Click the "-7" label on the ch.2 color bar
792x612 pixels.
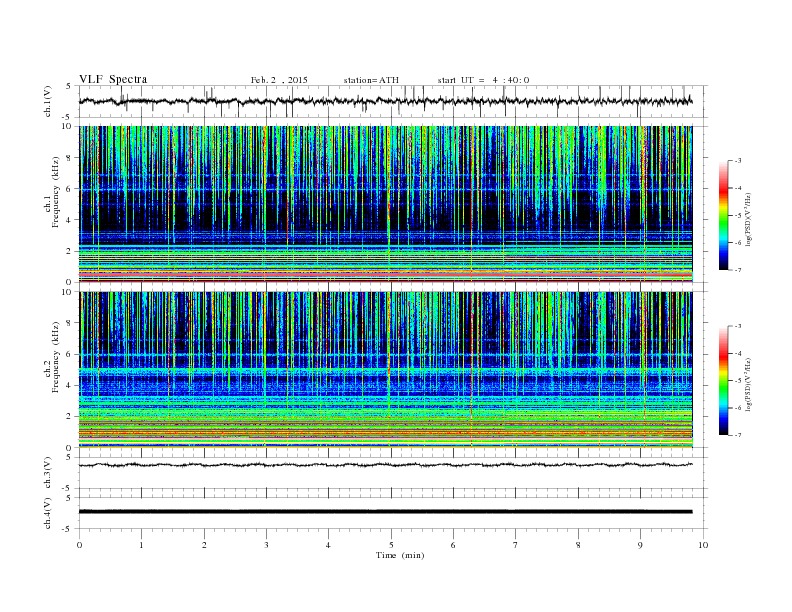coord(737,435)
